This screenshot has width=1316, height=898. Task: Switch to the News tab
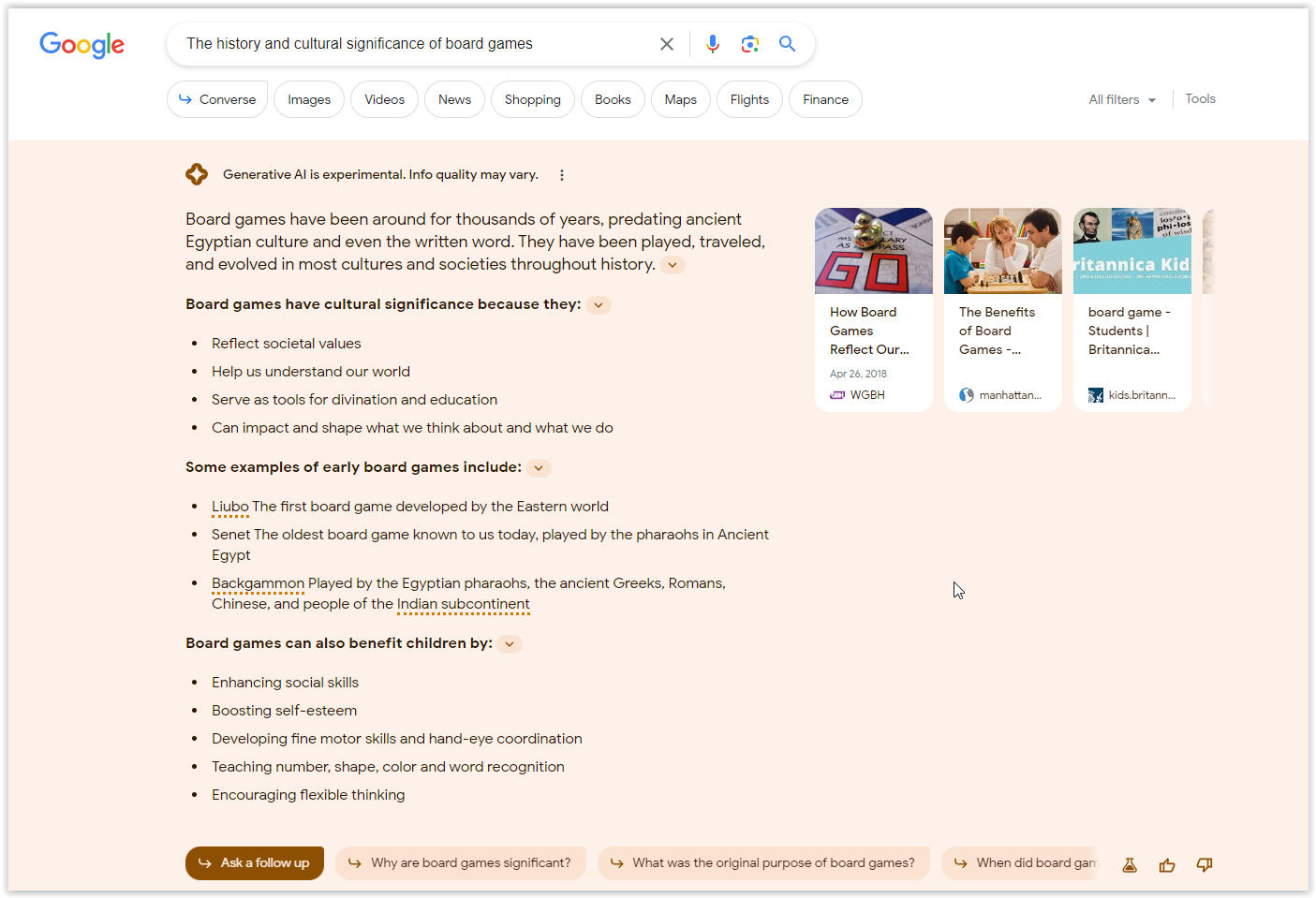tap(454, 98)
